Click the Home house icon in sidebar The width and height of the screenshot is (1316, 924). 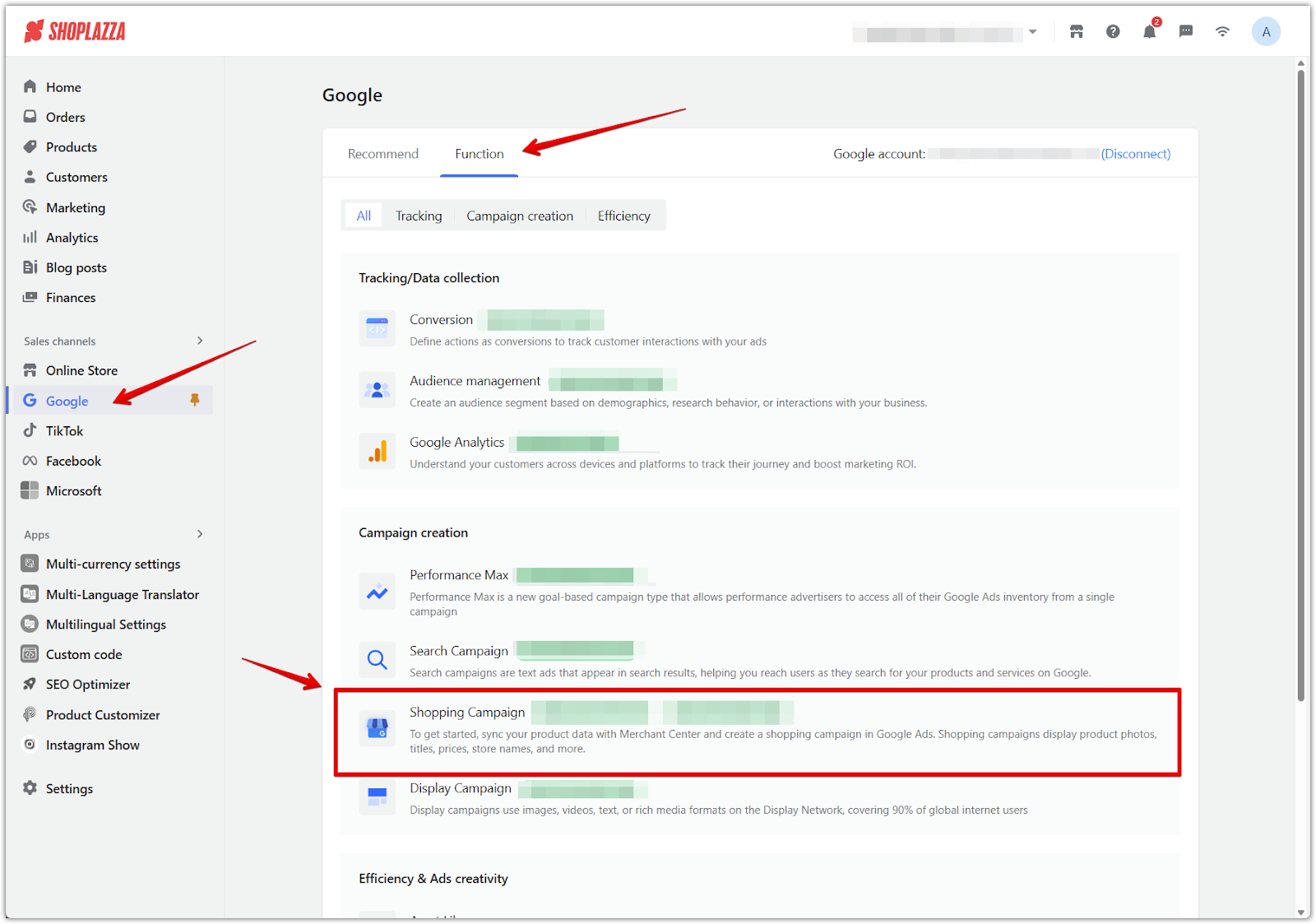30,86
